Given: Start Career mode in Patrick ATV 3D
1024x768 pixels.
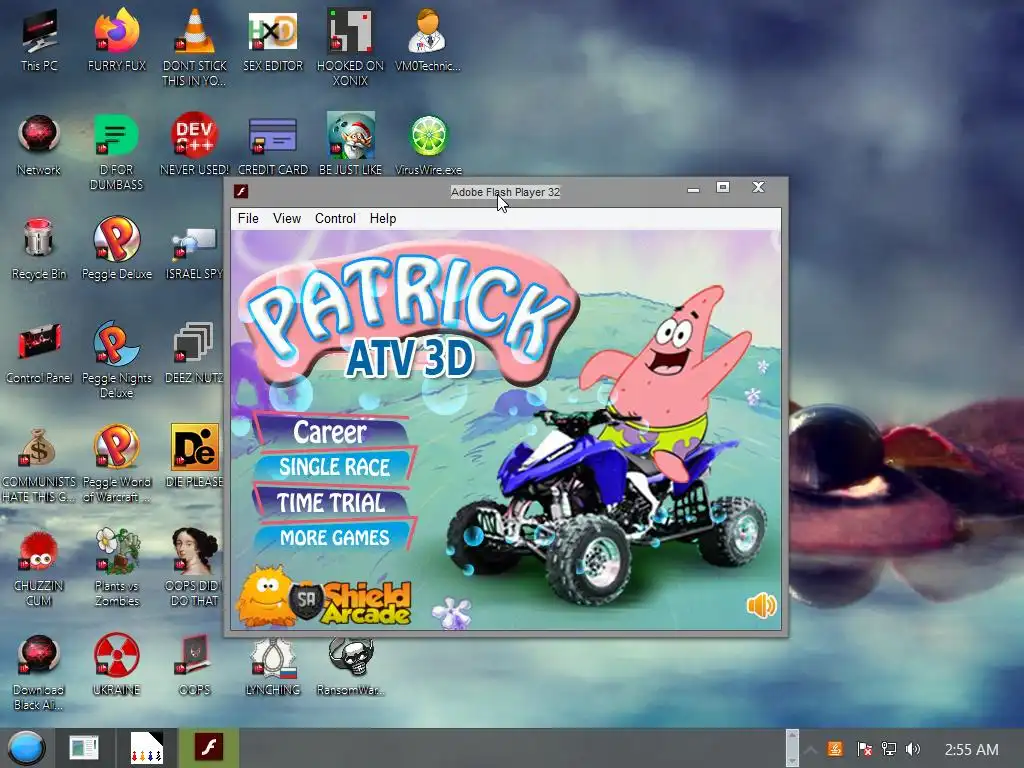Looking at the screenshot, I should pyautogui.click(x=330, y=432).
